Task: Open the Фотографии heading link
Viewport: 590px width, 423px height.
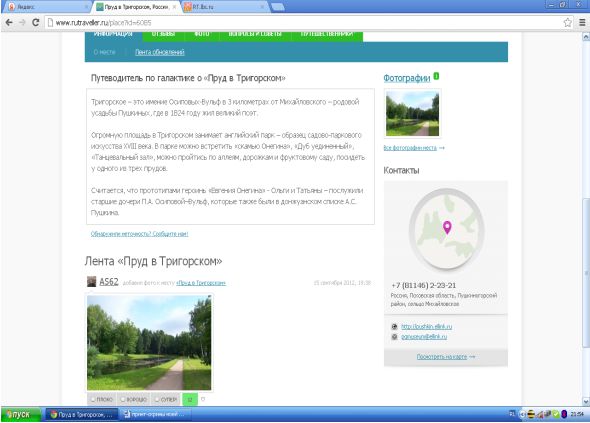Action: (407, 78)
